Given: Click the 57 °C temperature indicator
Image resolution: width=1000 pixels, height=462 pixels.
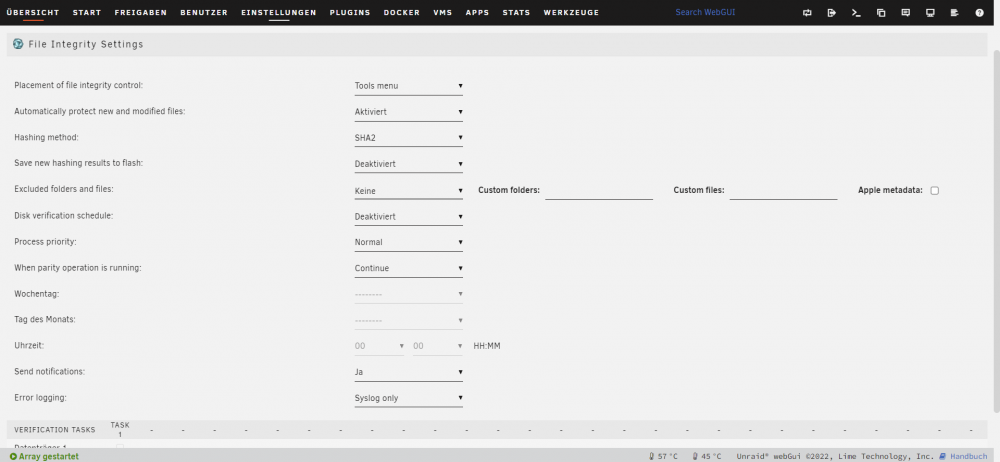Looking at the screenshot, I should (x=664, y=456).
